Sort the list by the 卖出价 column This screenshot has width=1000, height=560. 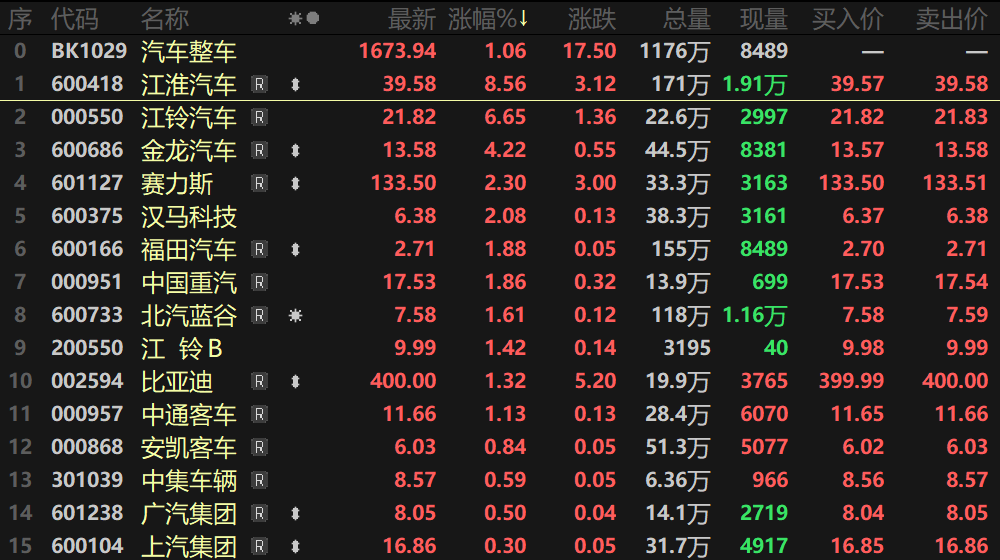coord(952,19)
